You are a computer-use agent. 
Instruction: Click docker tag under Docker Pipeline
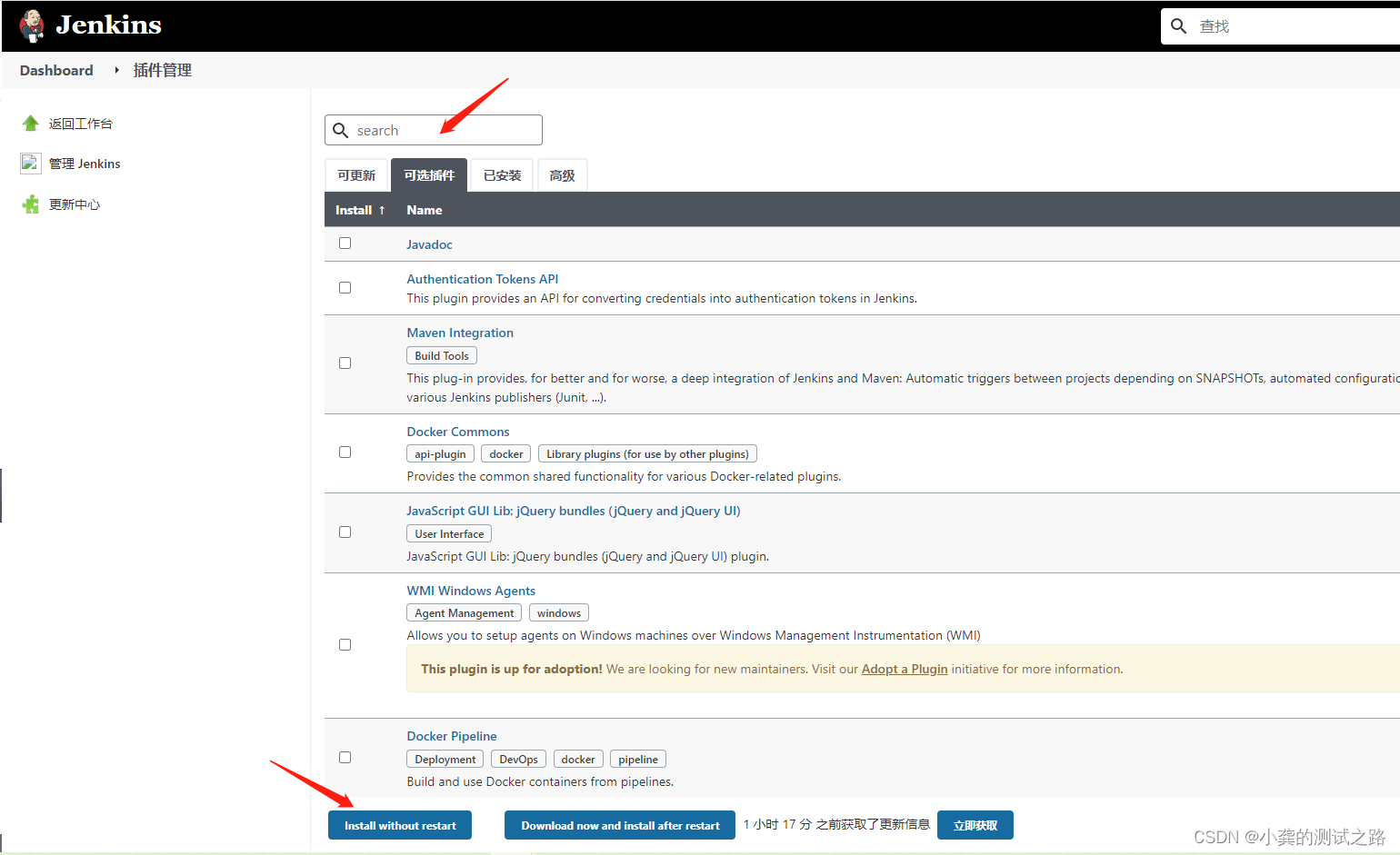tap(578, 760)
